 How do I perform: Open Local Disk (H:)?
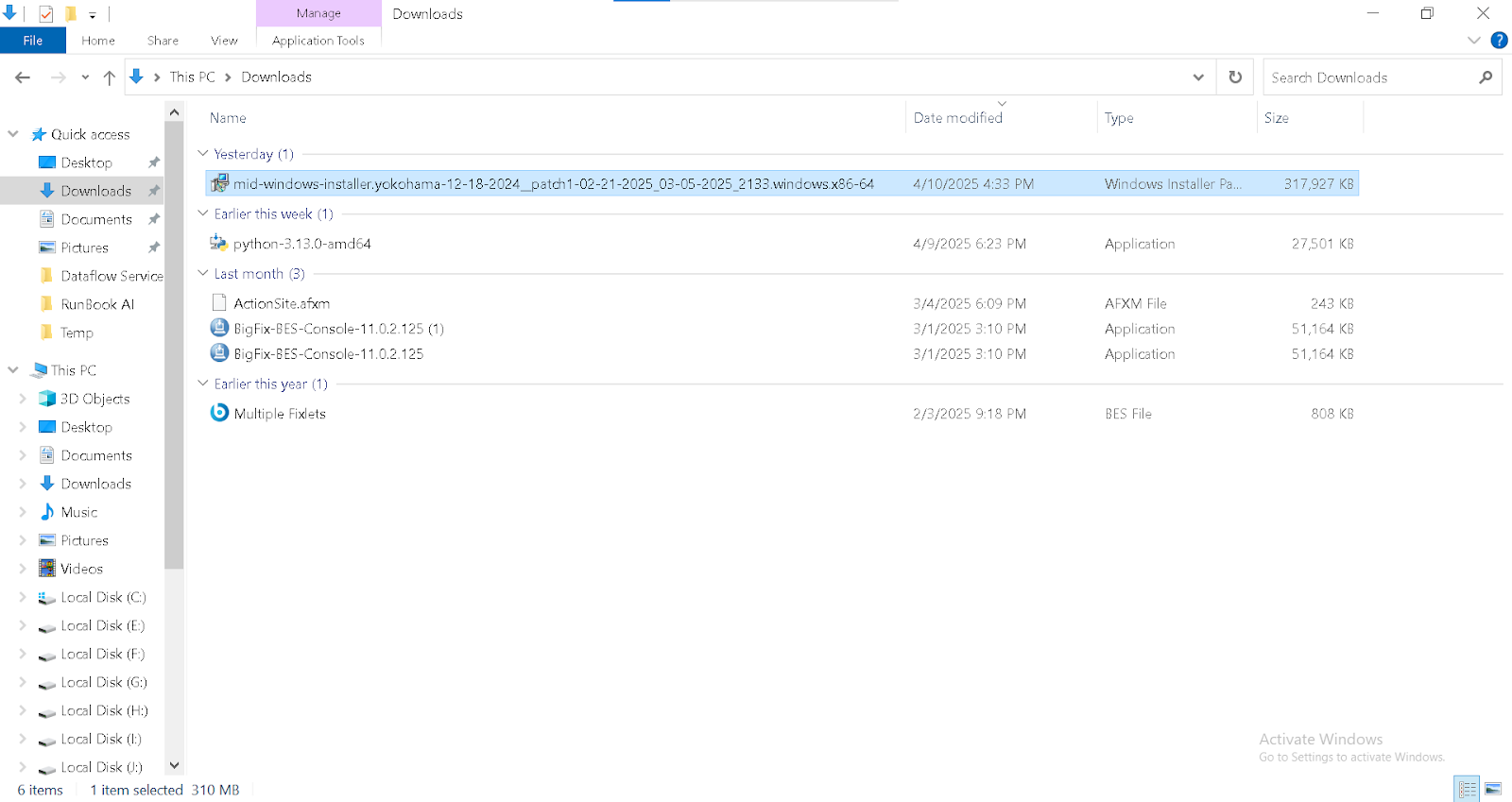(104, 710)
